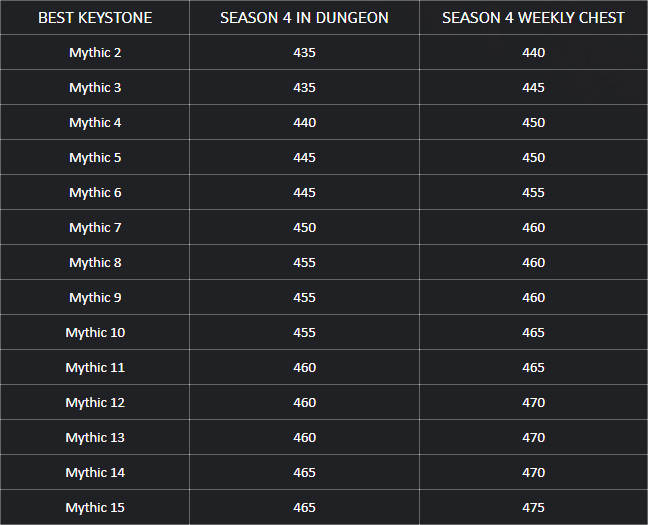Click the Mythic 4 cell
Viewport: 648px width, 525px height.
95,122
